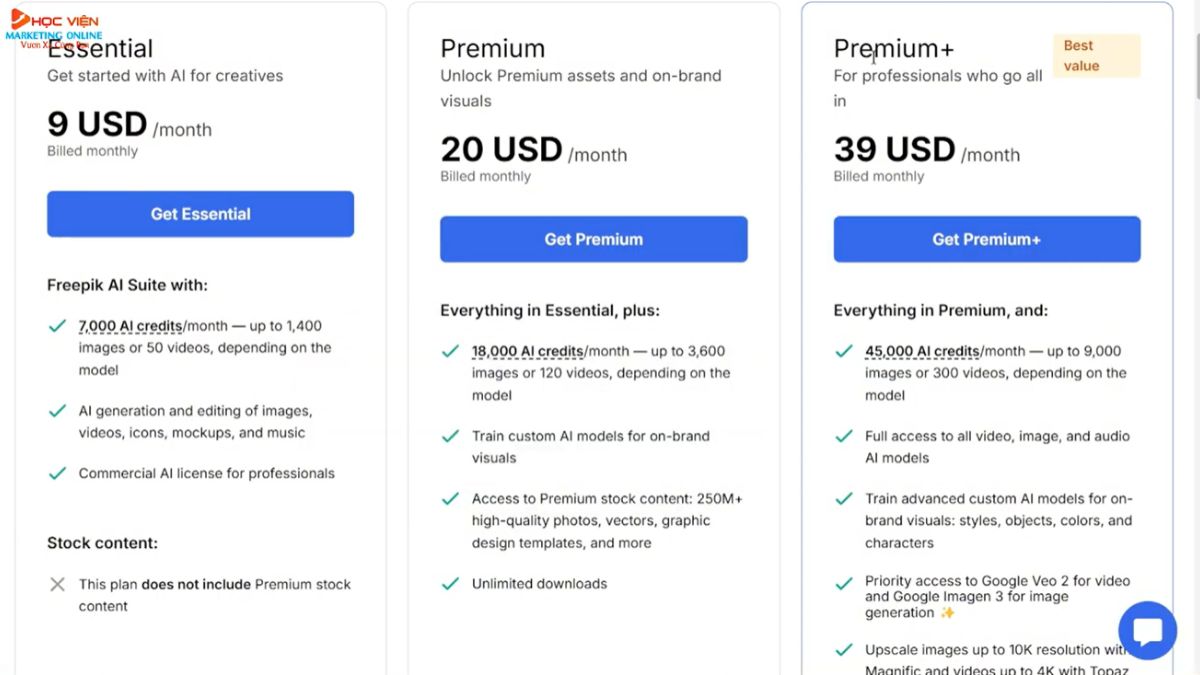The width and height of the screenshot is (1200, 675).
Task: Click the Best value badge
Action: (1096, 56)
